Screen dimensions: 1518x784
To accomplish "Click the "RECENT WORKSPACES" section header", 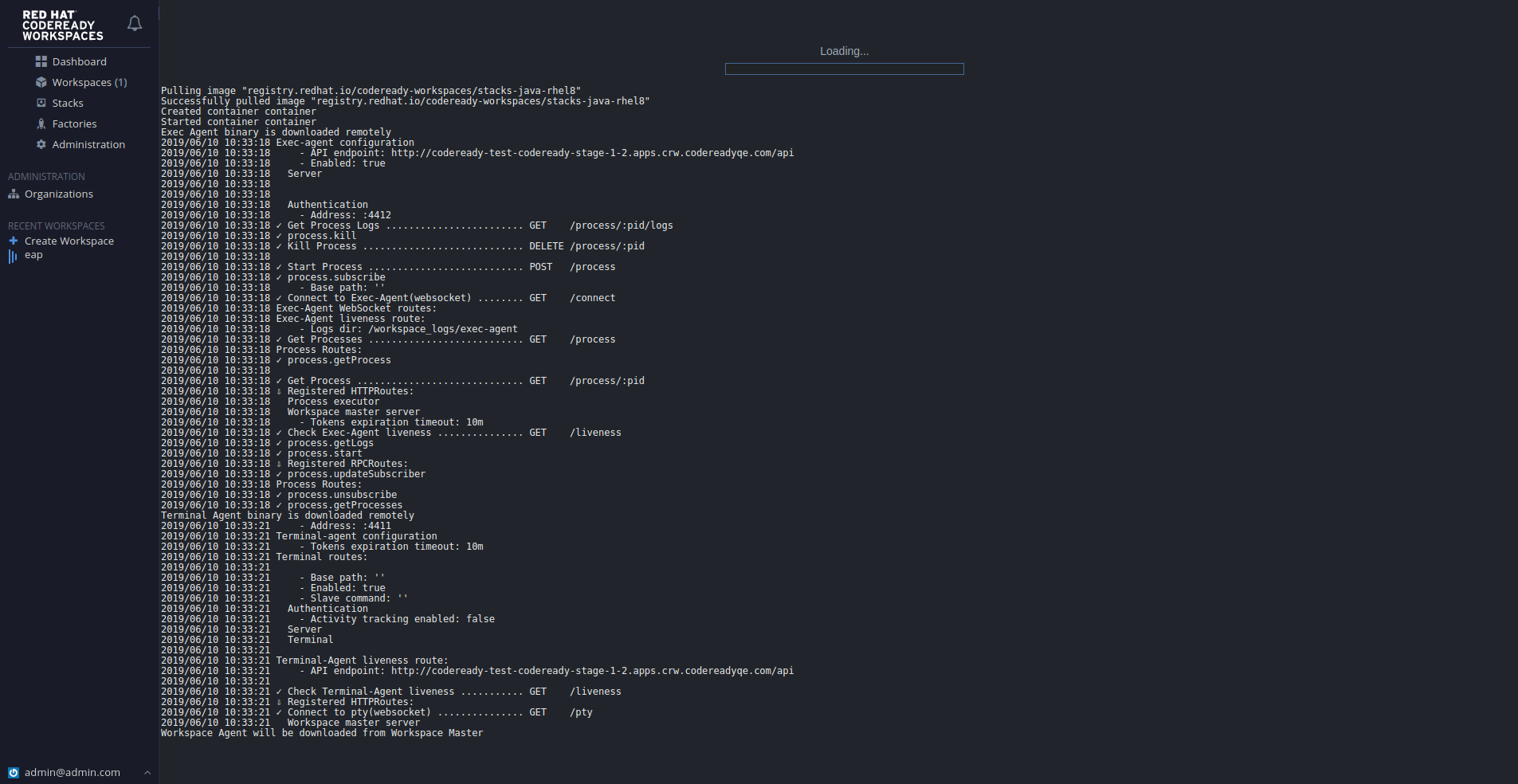I will [57, 226].
